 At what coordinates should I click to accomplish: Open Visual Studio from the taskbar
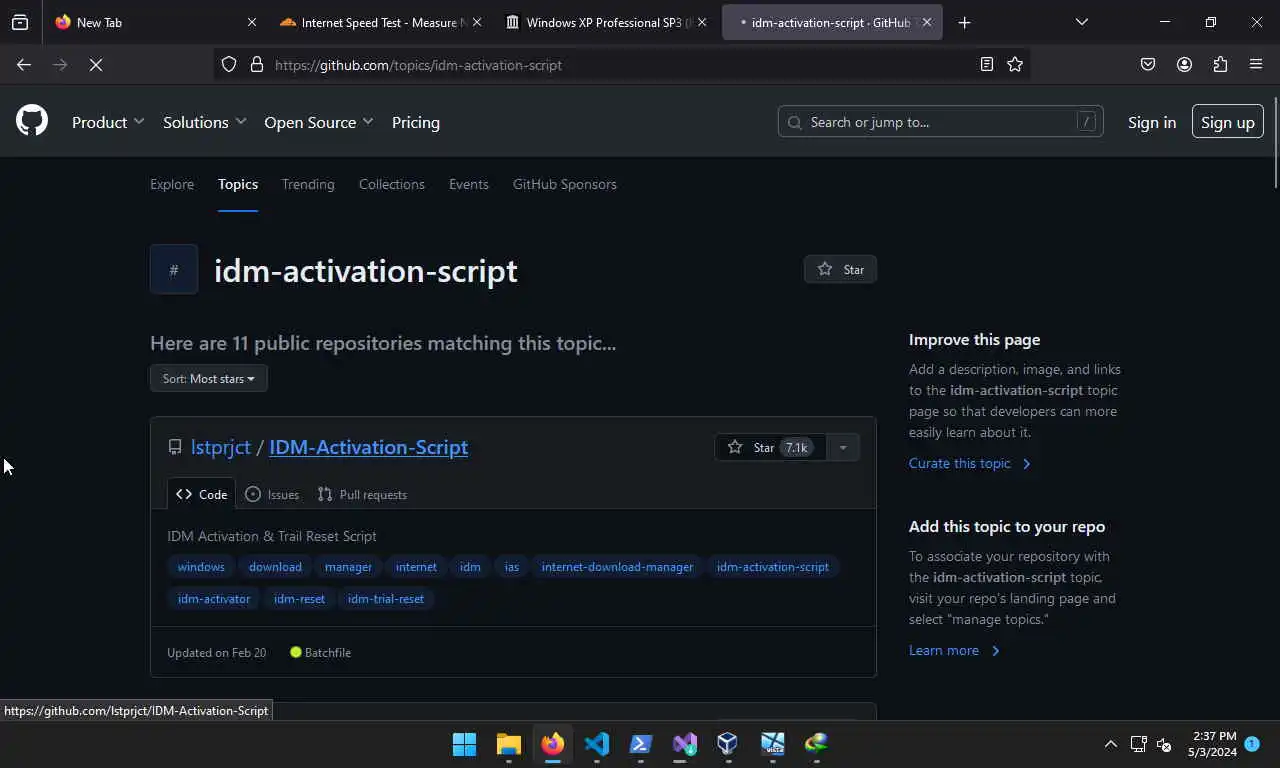point(684,744)
